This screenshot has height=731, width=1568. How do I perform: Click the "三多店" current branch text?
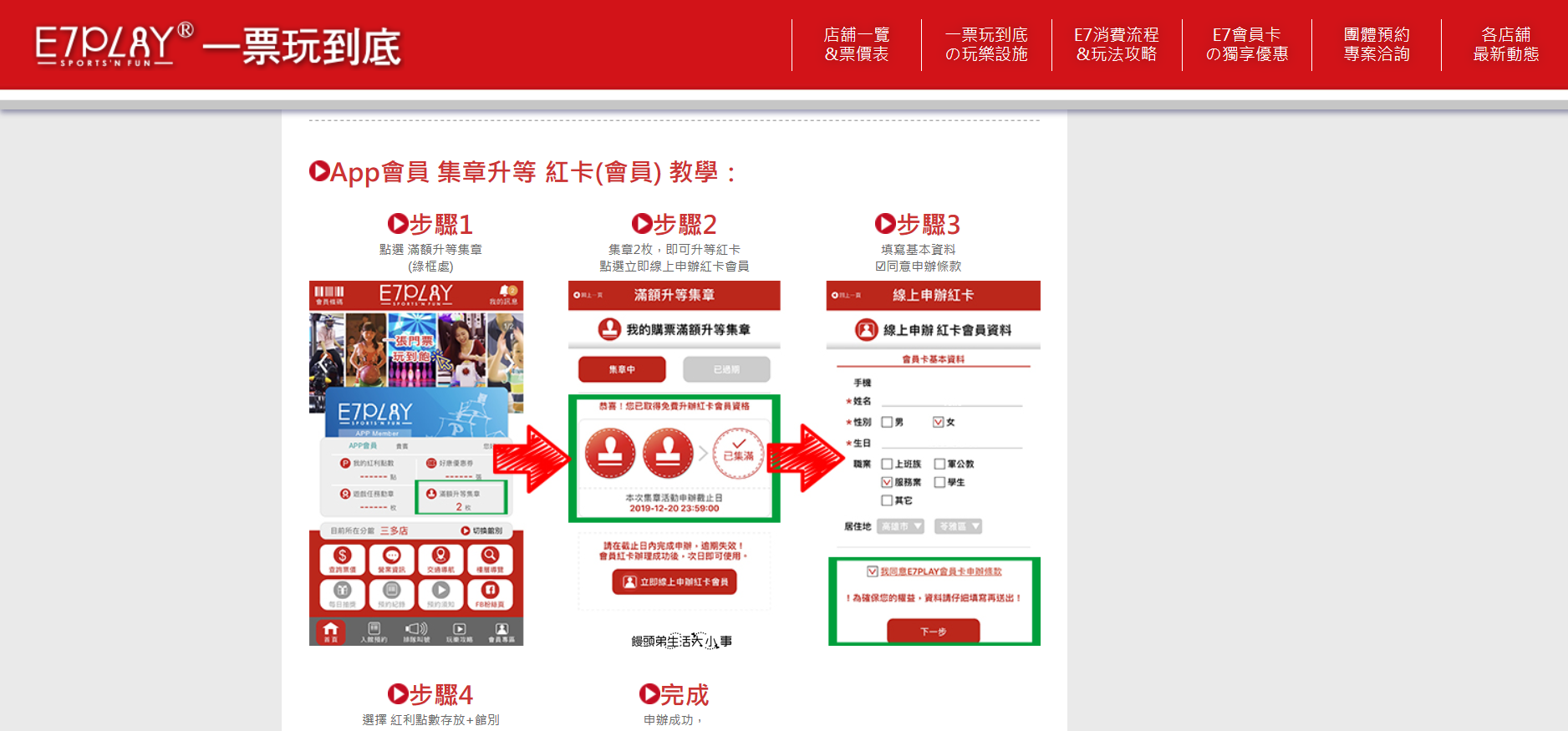394,530
